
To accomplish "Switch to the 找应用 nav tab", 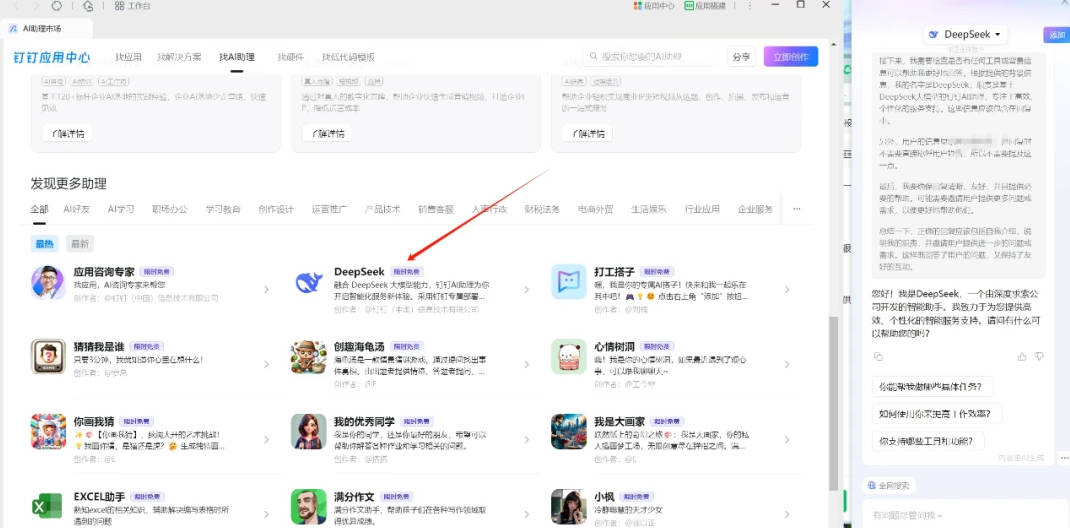I will (x=128, y=57).
